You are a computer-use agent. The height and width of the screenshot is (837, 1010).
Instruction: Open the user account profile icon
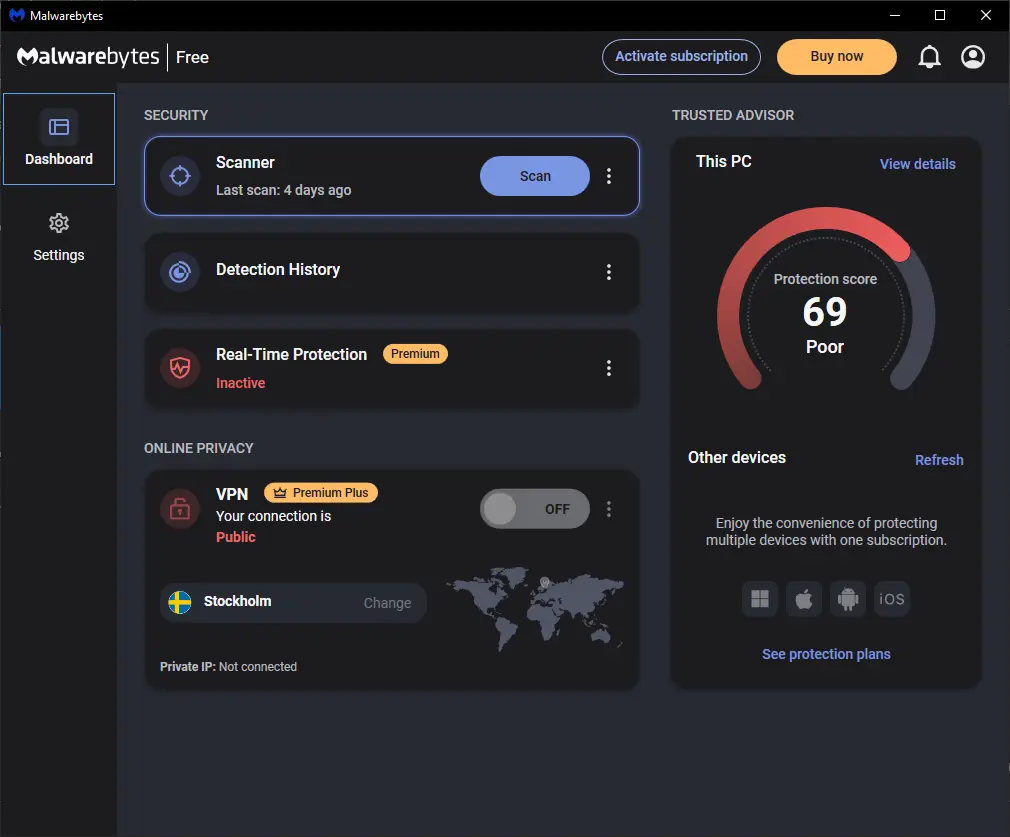[973, 57]
